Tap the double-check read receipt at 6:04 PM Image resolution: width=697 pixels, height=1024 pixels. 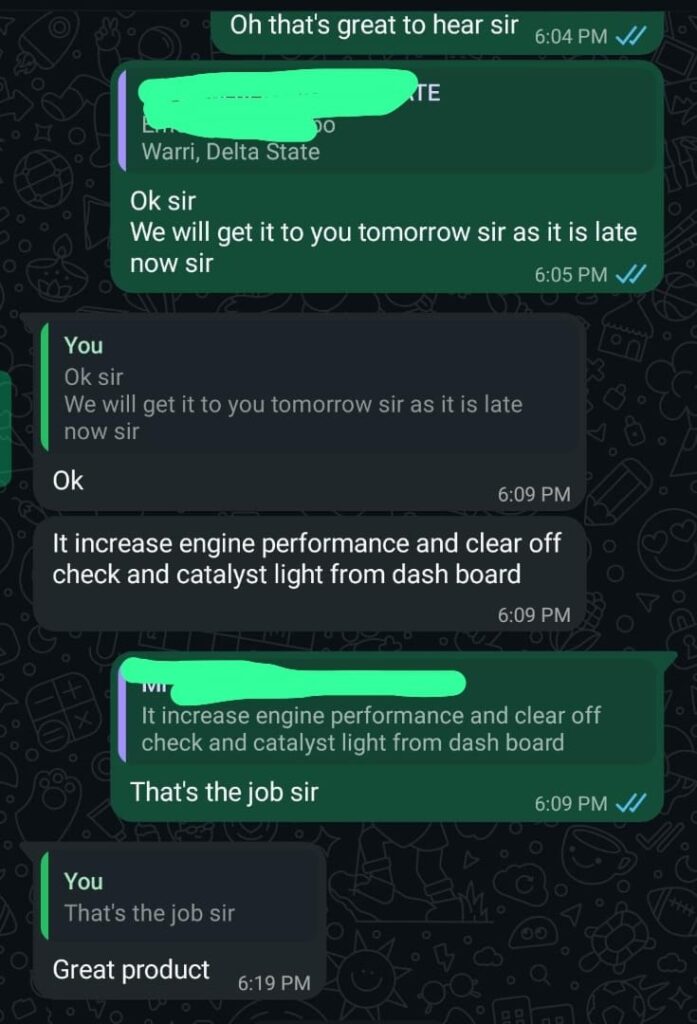coord(631,36)
